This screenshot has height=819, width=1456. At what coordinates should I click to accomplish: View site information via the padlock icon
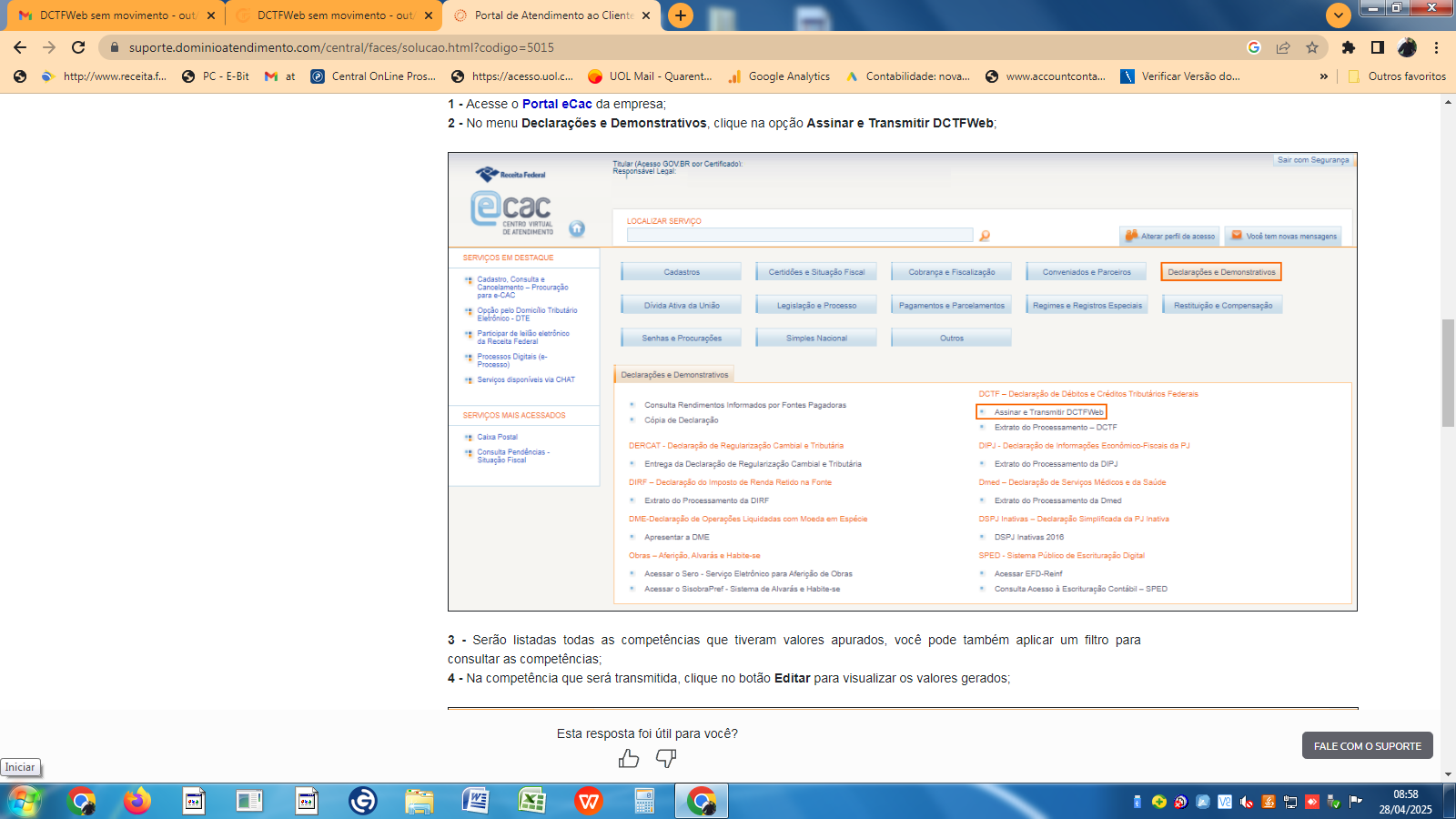click(x=114, y=47)
